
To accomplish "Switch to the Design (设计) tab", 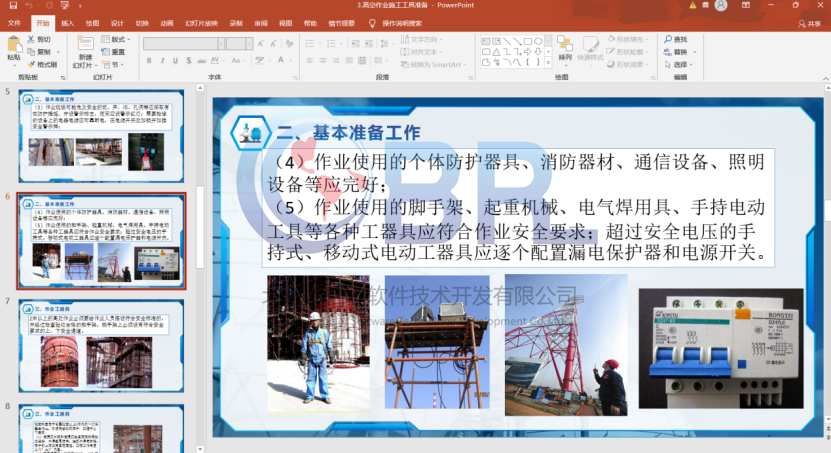I will click(x=117, y=23).
